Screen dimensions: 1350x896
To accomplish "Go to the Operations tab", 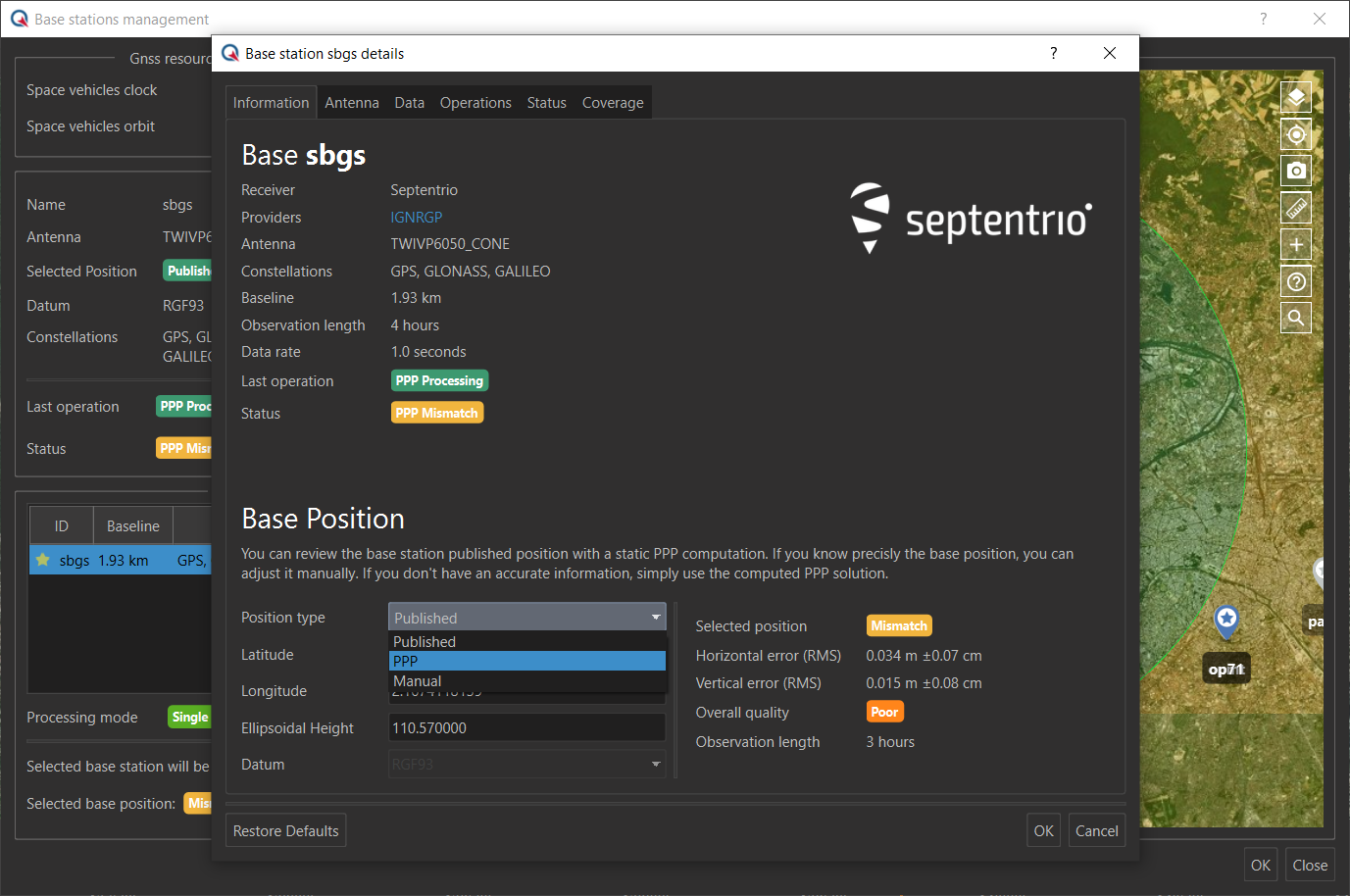I will tap(475, 103).
